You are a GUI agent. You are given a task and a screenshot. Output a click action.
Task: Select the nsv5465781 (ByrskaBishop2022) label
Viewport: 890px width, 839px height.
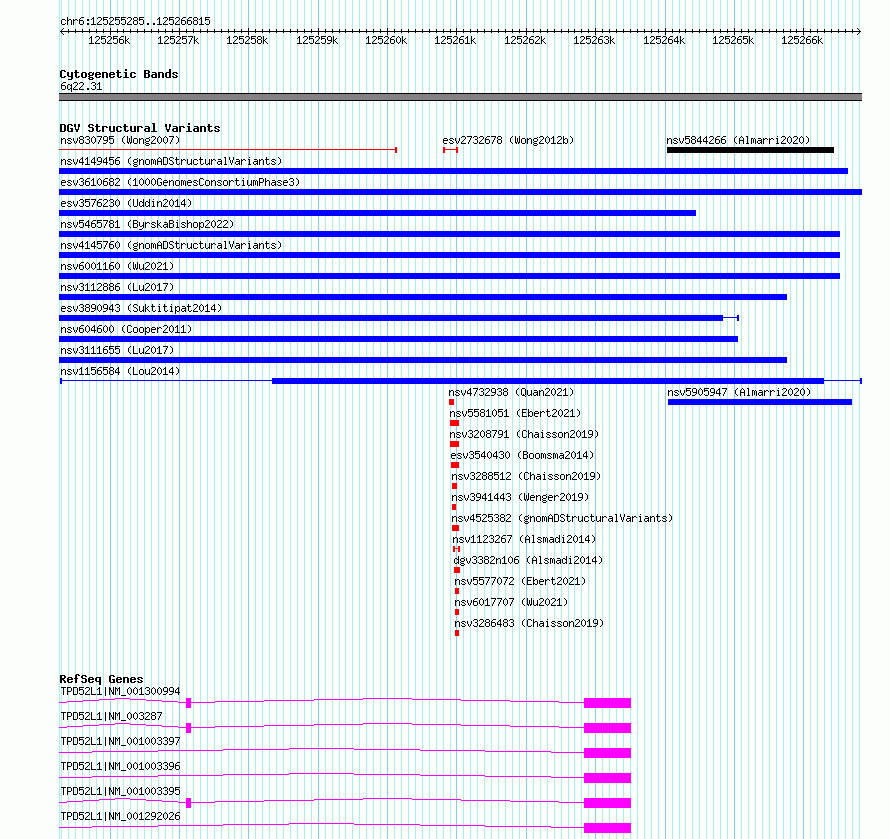(147, 224)
